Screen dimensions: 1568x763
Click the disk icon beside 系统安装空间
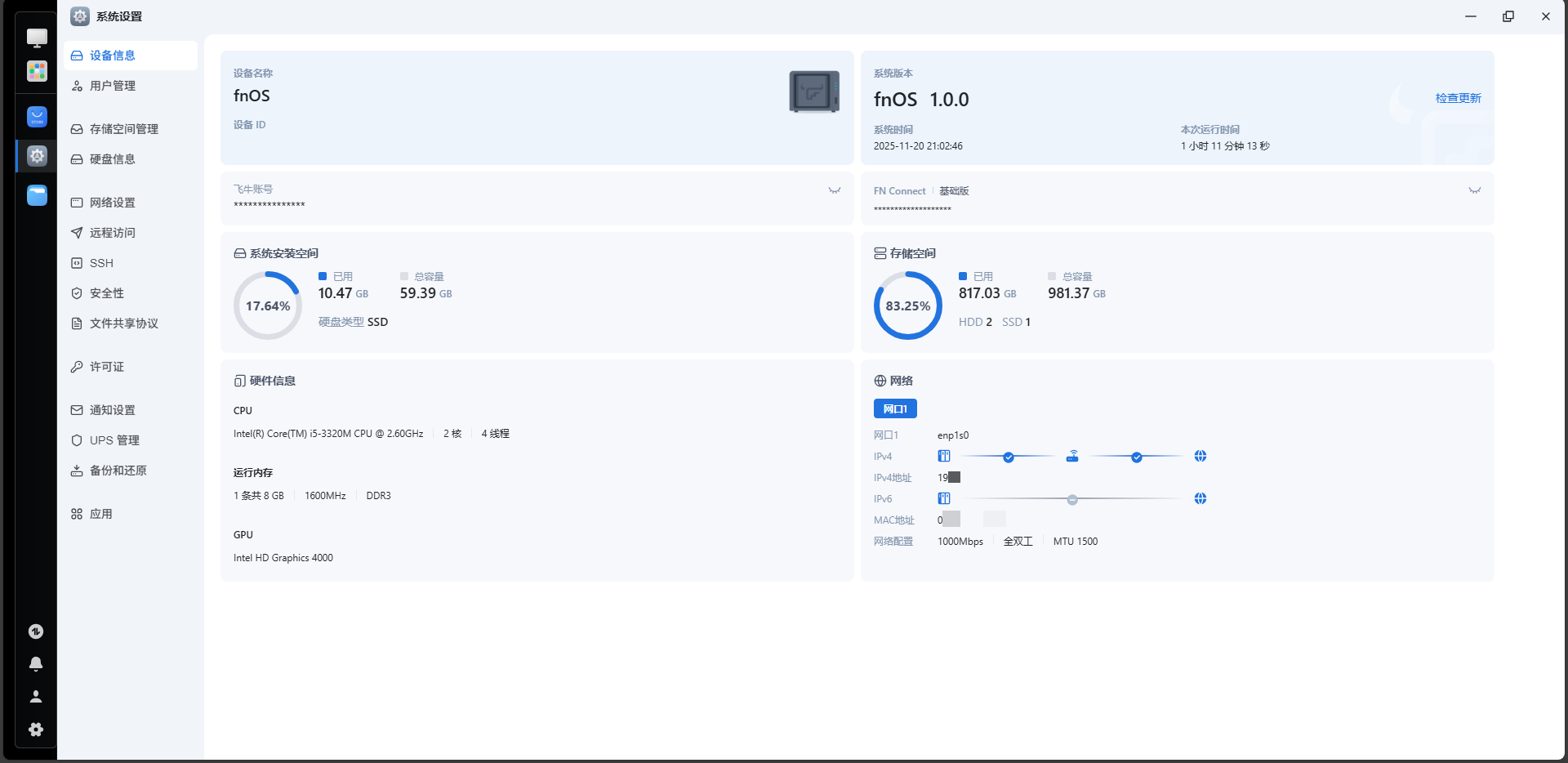(240, 254)
